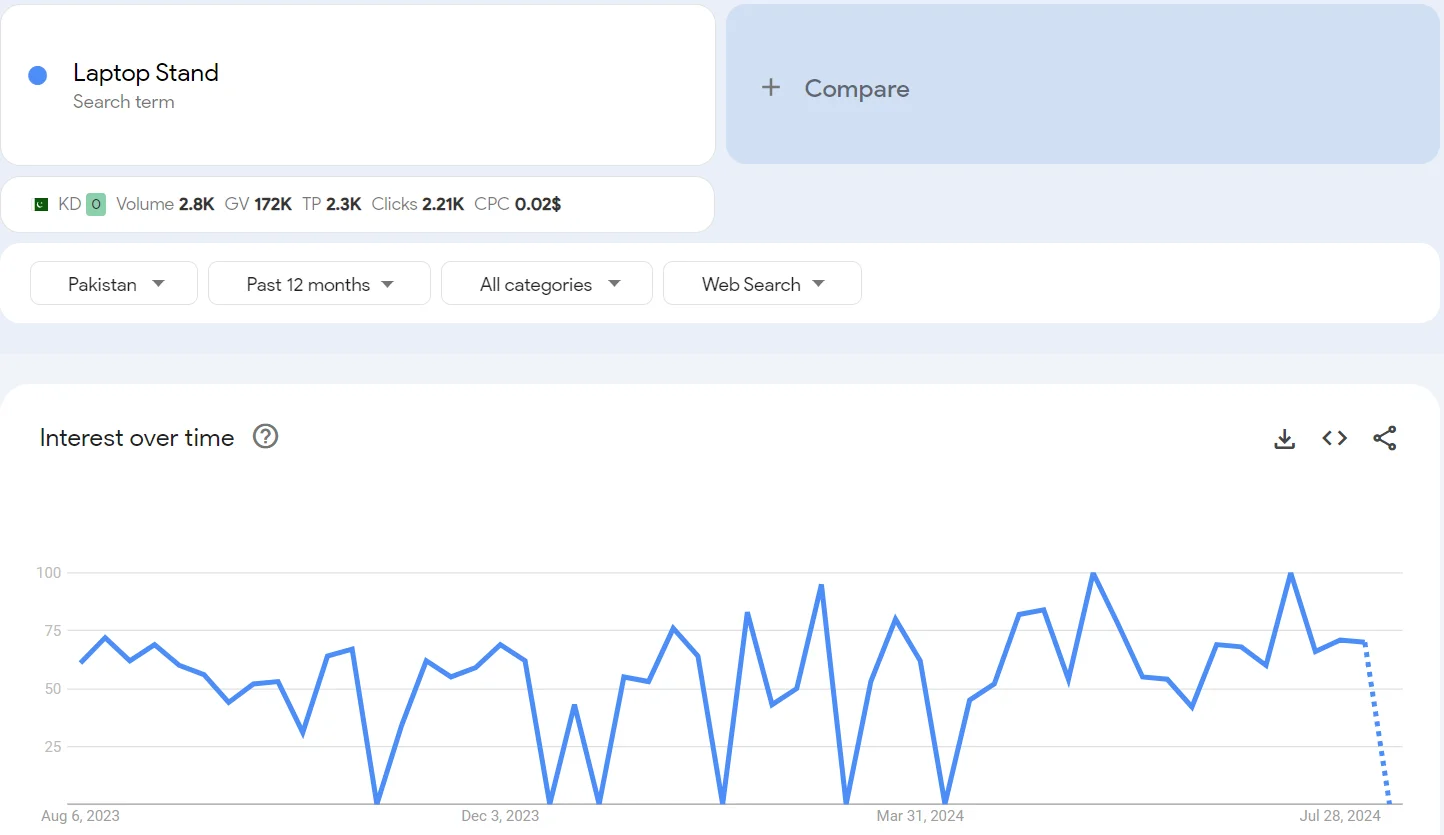Toggle the blue Laptop Stand series dot

click(x=37, y=75)
